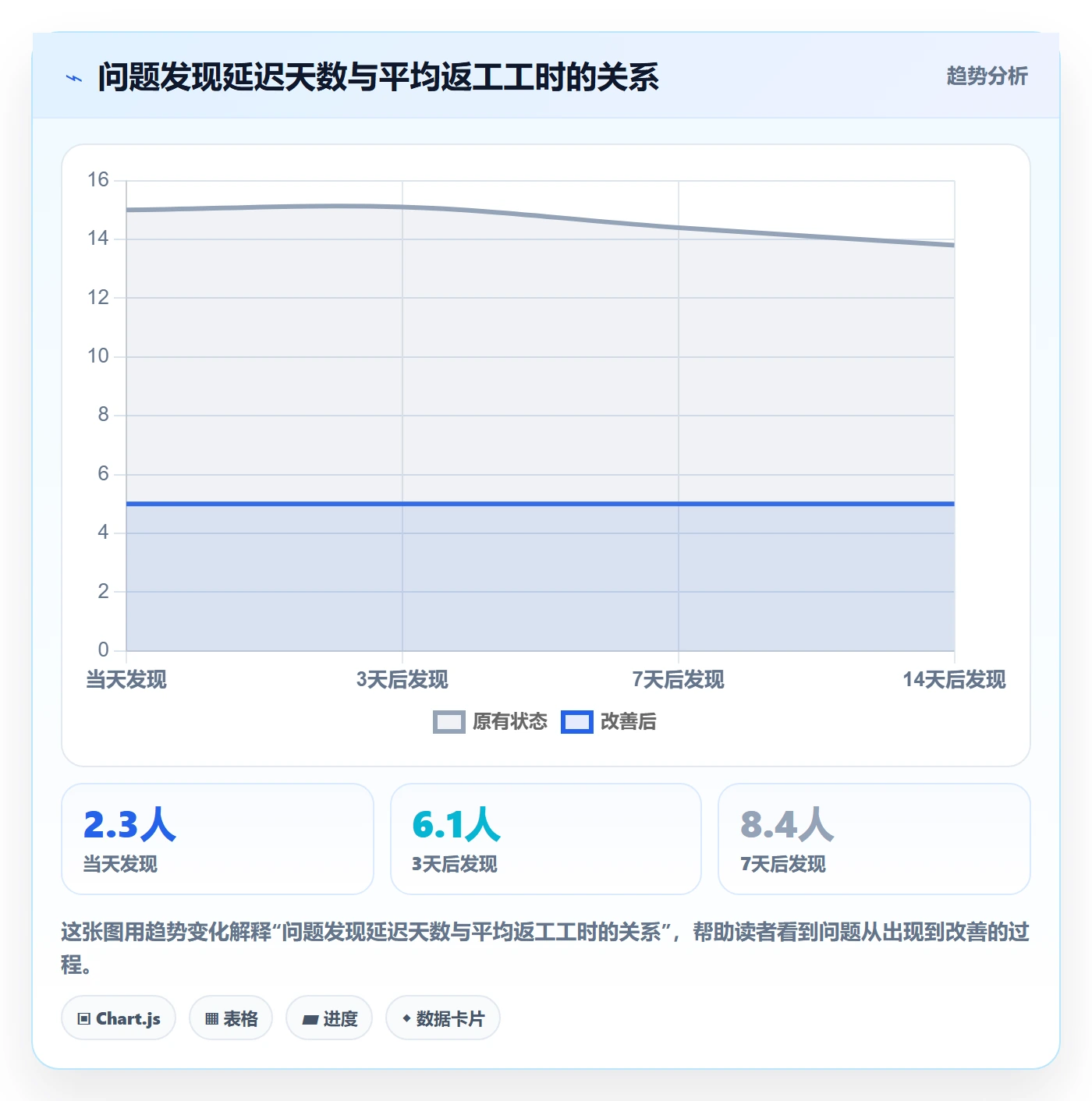1092x1101 pixels.
Task: Click the 3天后发现 x-axis label
Action: point(402,680)
